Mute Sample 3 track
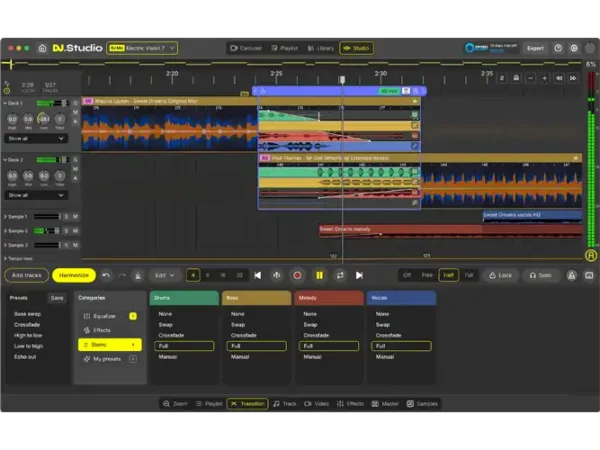Image resolution: width=600 pixels, height=450 pixels. pyautogui.click(x=75, y=245)
